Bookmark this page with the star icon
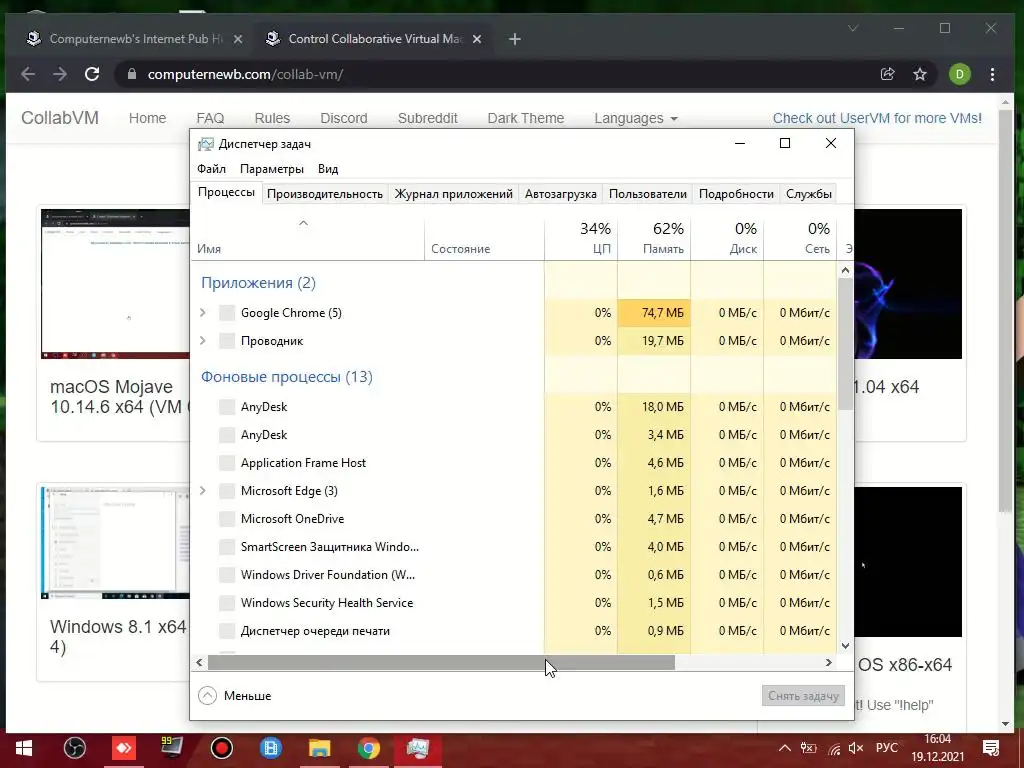The height and width of the screenshot is (768, 1024). coord(920,74)
